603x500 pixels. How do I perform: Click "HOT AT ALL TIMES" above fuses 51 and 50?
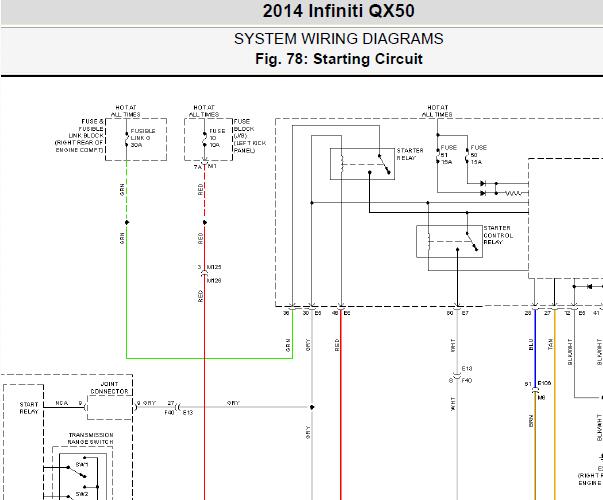tap(437, 111)
